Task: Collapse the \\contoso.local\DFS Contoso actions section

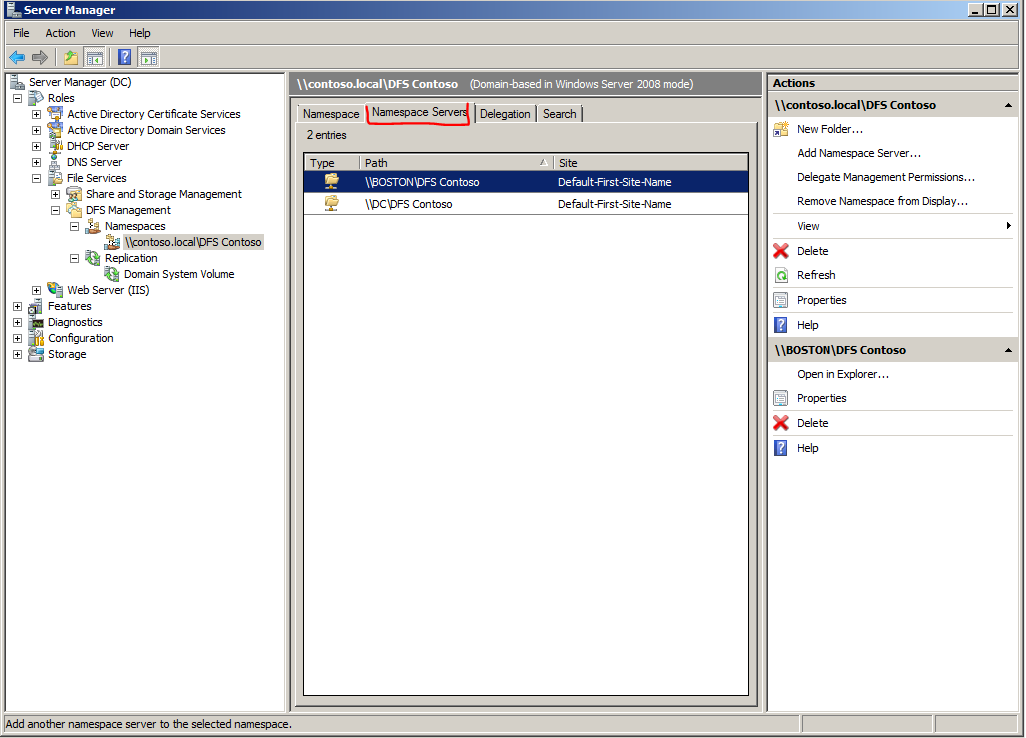Action: [1008, 105]
